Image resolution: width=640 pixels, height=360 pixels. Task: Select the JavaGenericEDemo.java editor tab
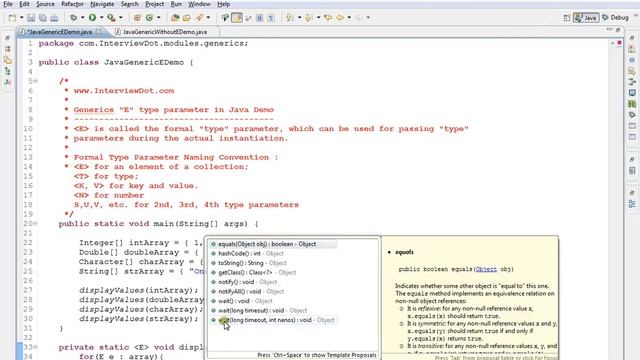click(x=59, y=31)
